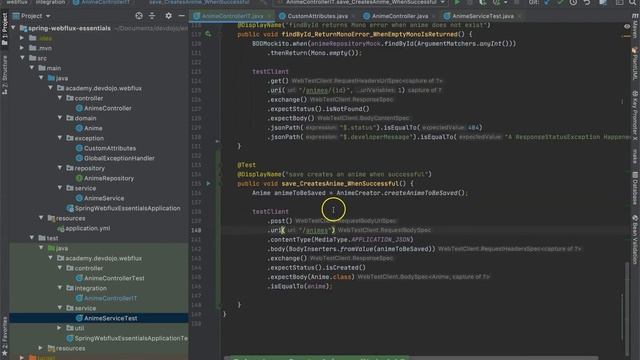The width and height of the screenshot is (640, 360).
Task: Click 'save_CreatesAnime_WhenSuccessful' method name in editor
Action: click(340, 184)
